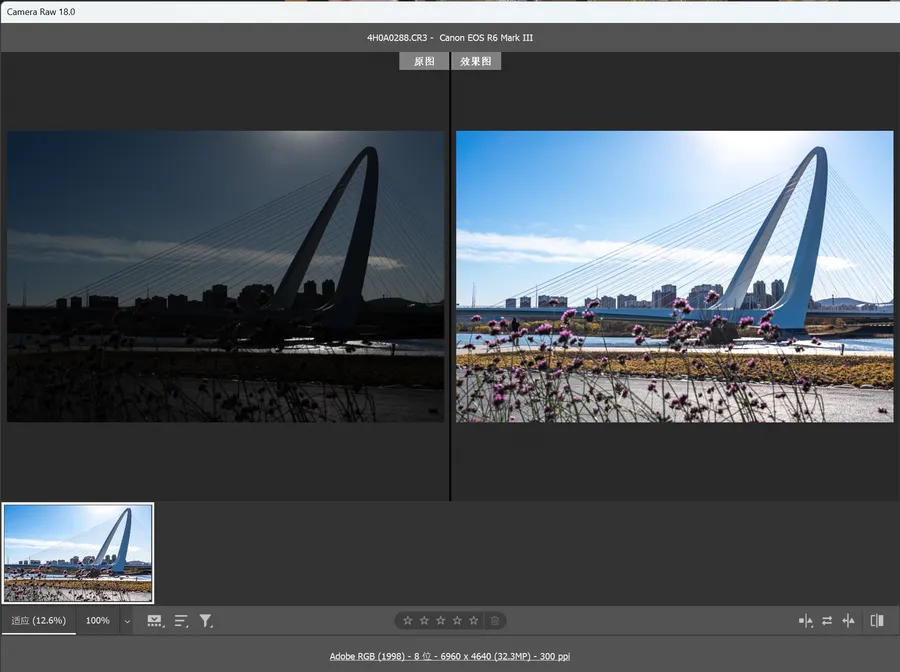
Task: Click the trash icon to mark for deletion
Action: (494, 621)
